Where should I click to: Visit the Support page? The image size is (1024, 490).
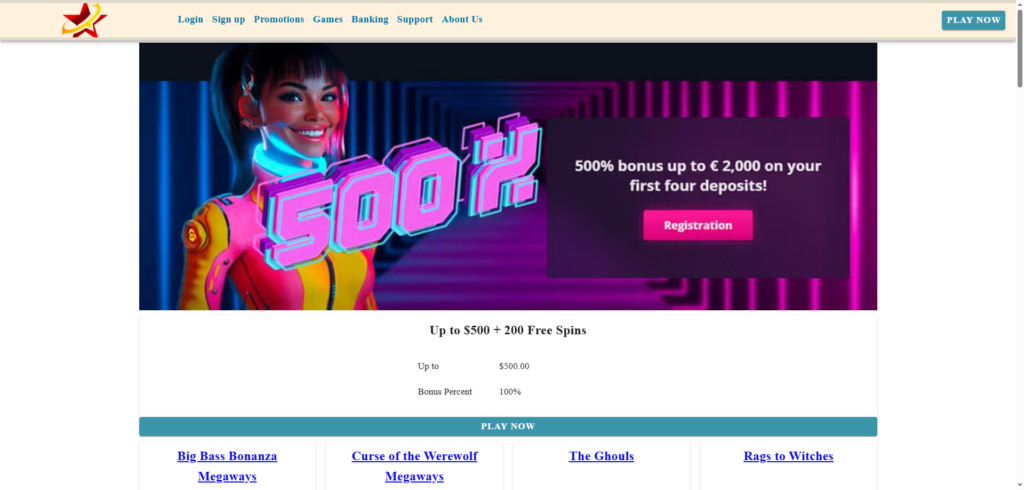(415, 19)
